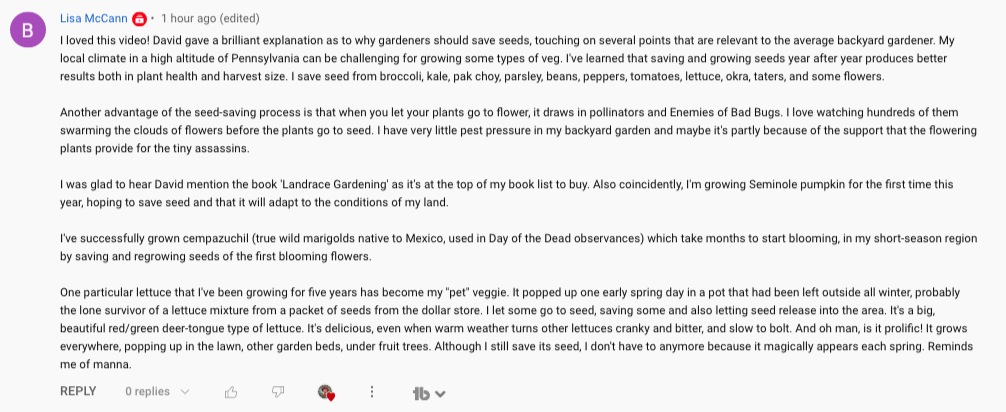Screen dimensions: 1006x412
Task: Open the three-dot comment options menu
Action: pos(372,392)
